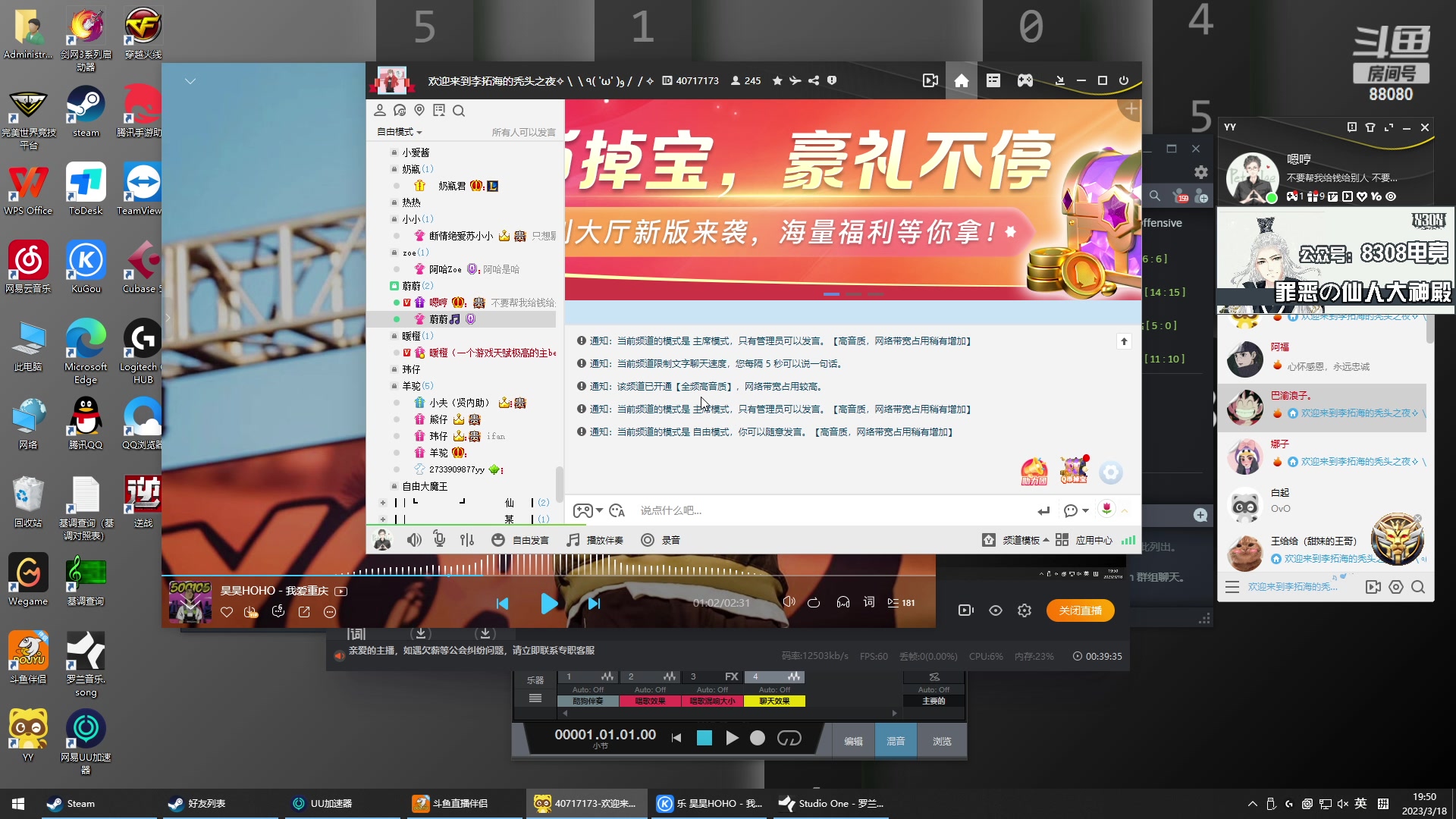Open the 自由模式 channel mode dropdown

398,132
